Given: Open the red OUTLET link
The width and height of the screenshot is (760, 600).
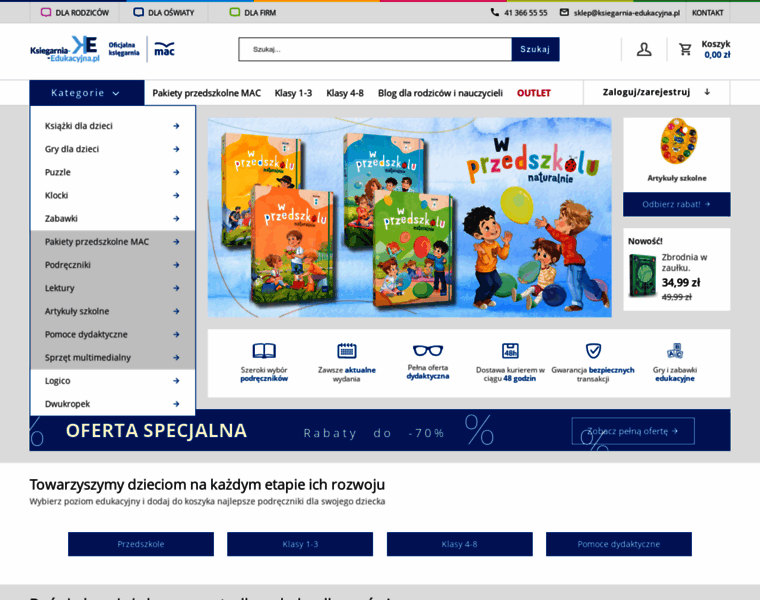Looking at the screenshot, I should pos(534,93).
